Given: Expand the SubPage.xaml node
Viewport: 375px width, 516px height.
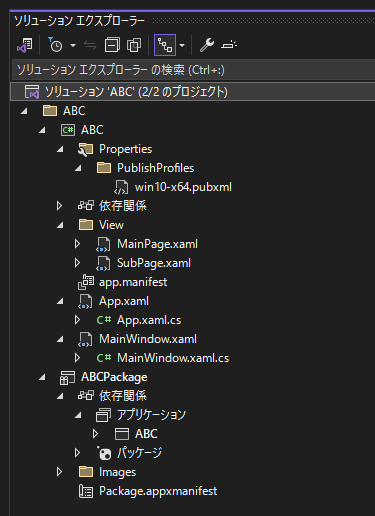Looking at the screenshot, I should tap(77, 263).
